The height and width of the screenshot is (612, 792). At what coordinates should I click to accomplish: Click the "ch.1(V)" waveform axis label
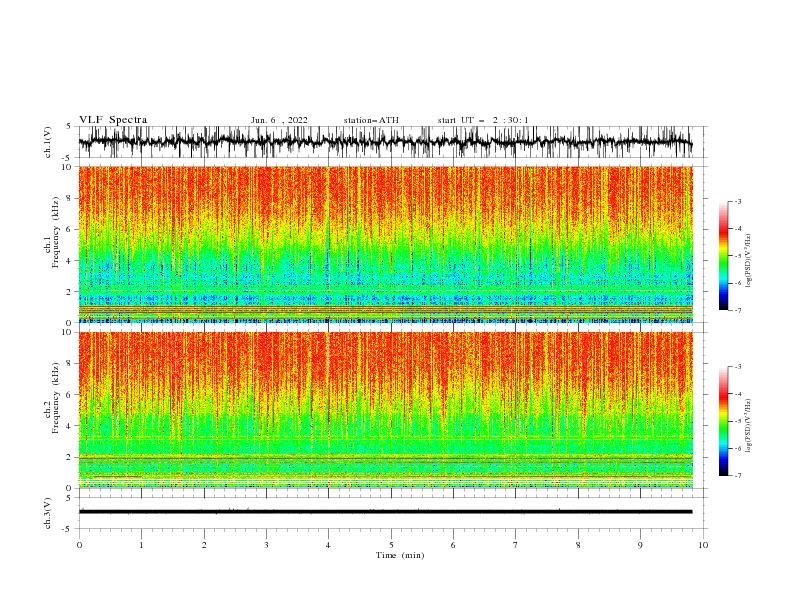(x=48, y=142)
